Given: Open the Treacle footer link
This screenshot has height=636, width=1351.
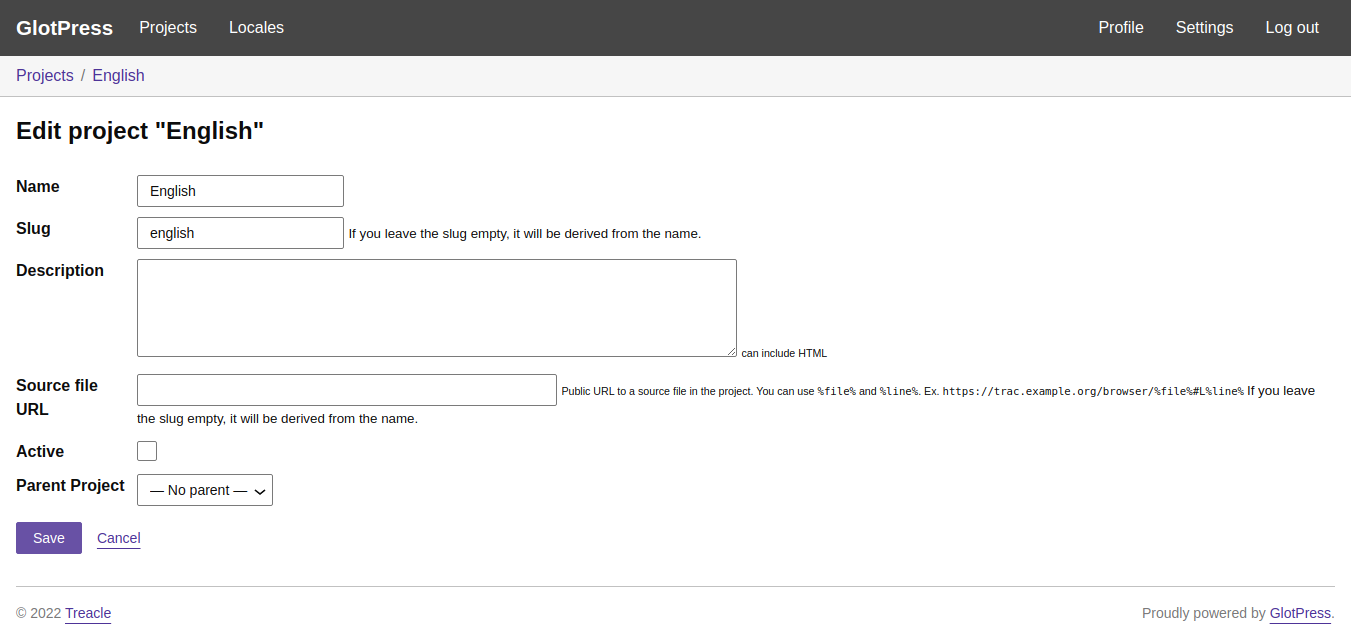Looking at the screenshot, I should tap(88, 613).
